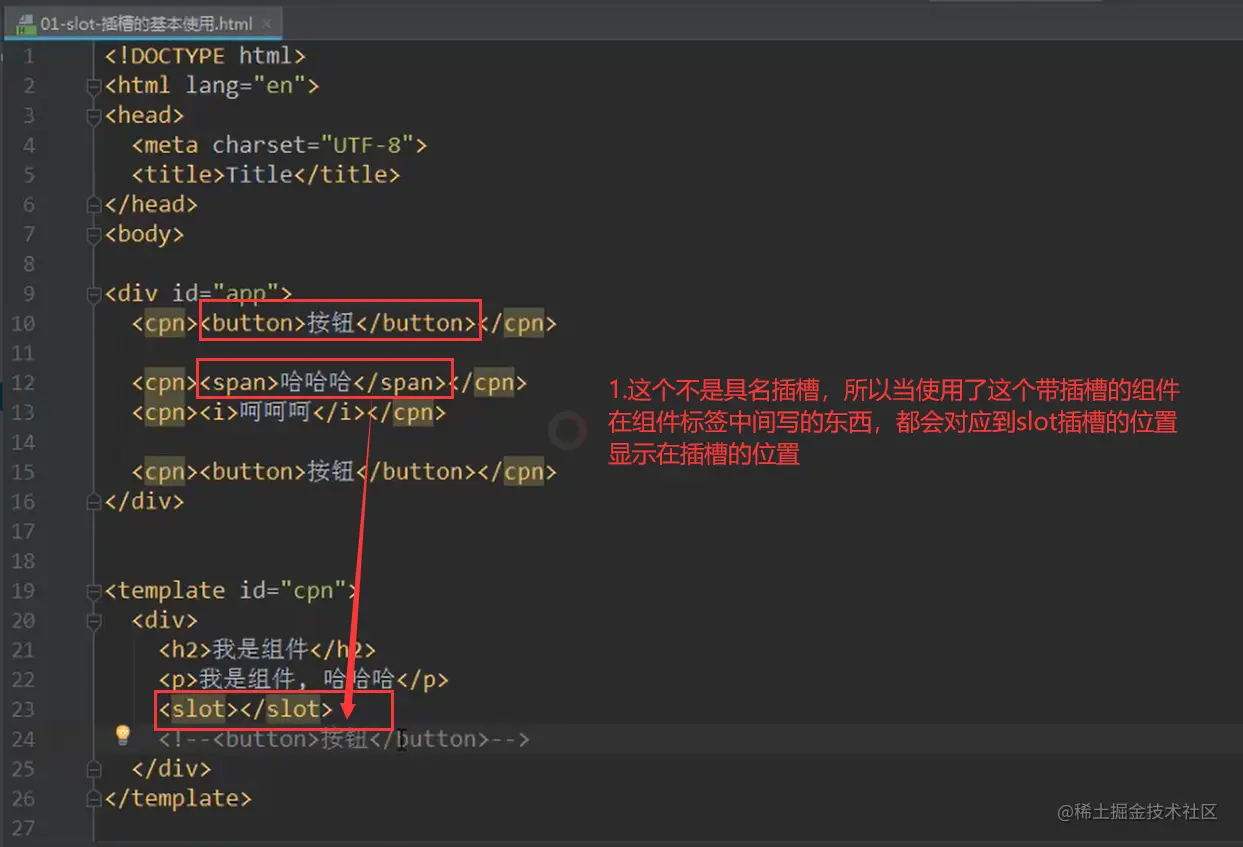The image size is (1243, 847).
Task: Click the <p>我是组件, 哈哈哈</p> line
Action: pyautogui.click(x=304, y=680)
